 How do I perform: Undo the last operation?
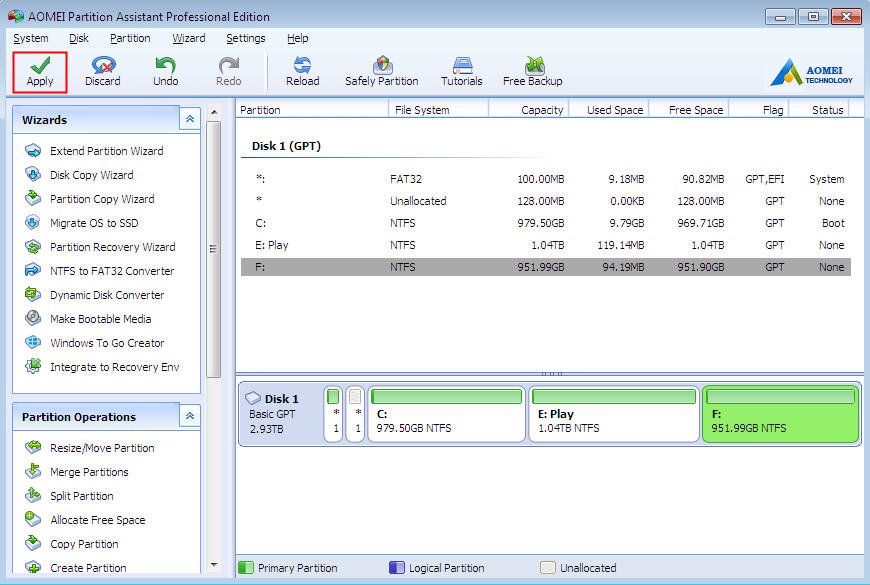(x=165, y=72)
